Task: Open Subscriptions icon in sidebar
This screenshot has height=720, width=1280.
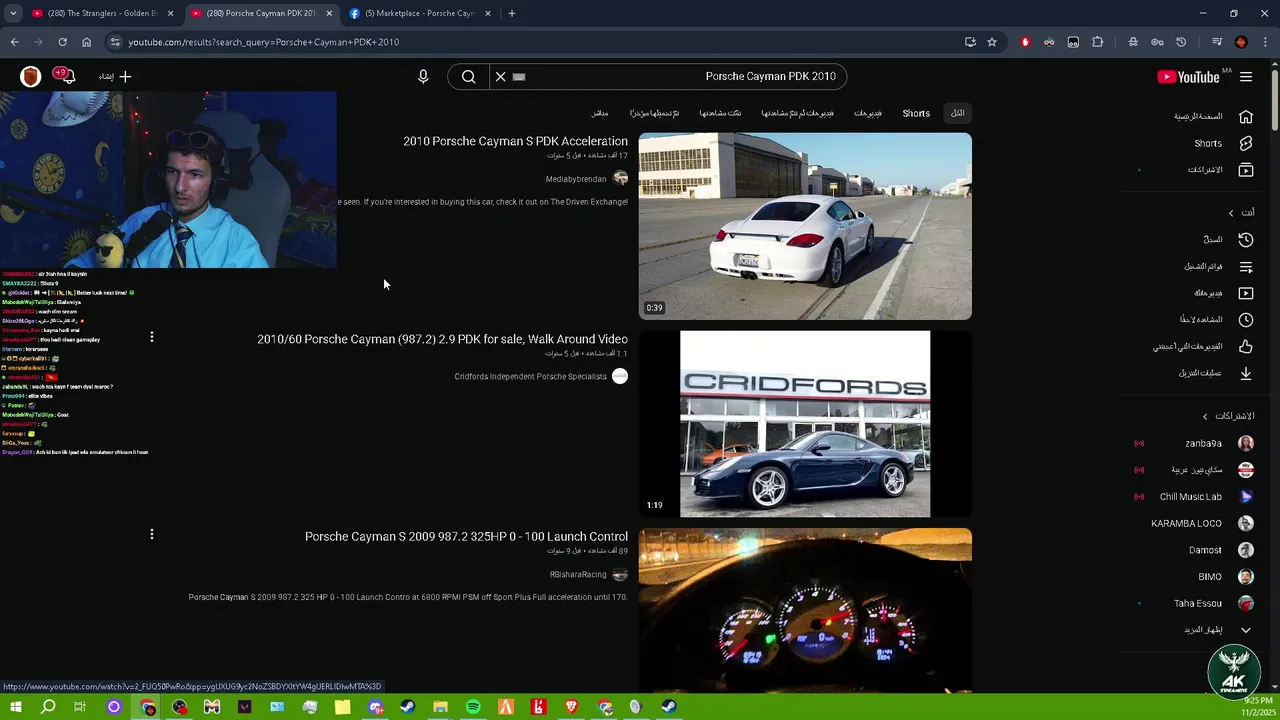Action: [x=1246, y=170]
